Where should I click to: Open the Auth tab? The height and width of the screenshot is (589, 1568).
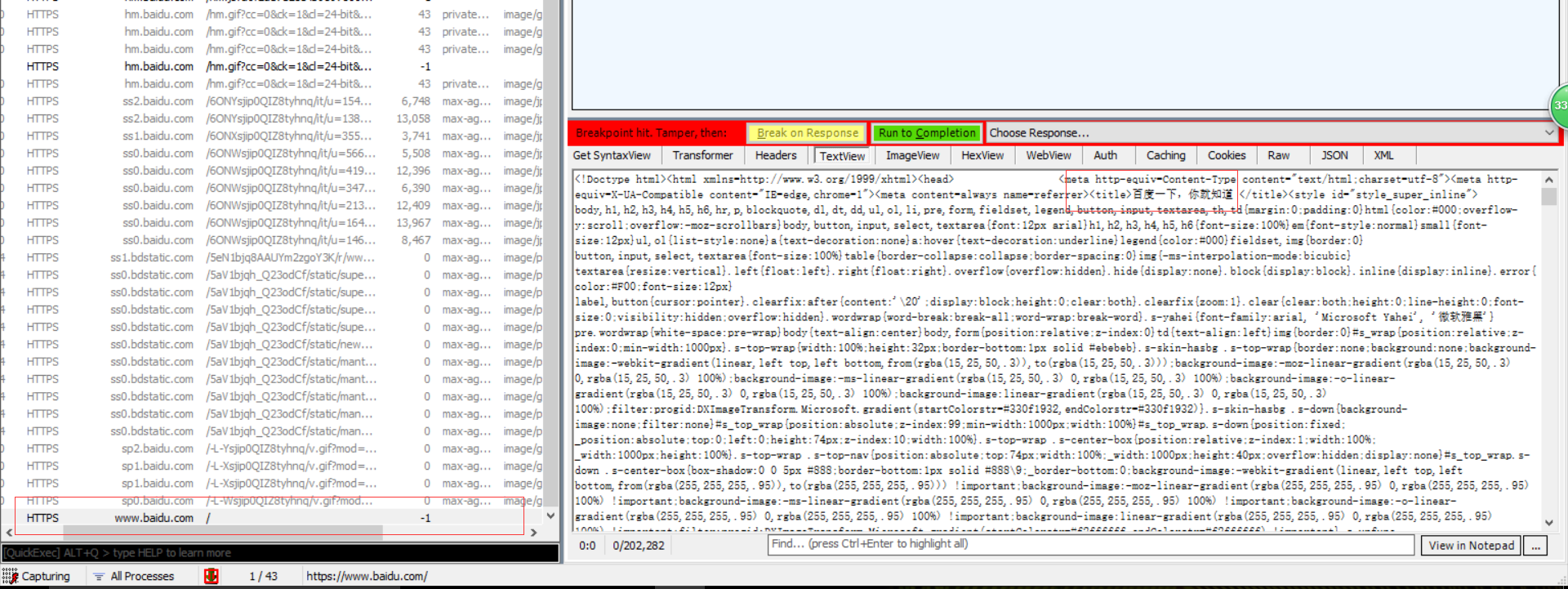[1105, 155]
